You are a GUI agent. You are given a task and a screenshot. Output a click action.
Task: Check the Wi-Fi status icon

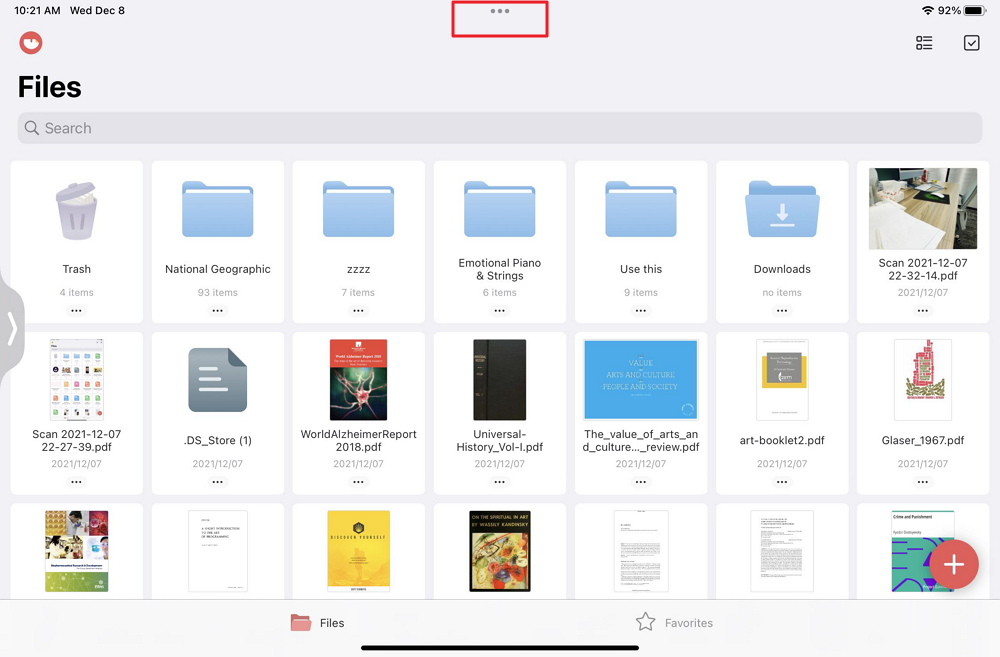[927, 11]
